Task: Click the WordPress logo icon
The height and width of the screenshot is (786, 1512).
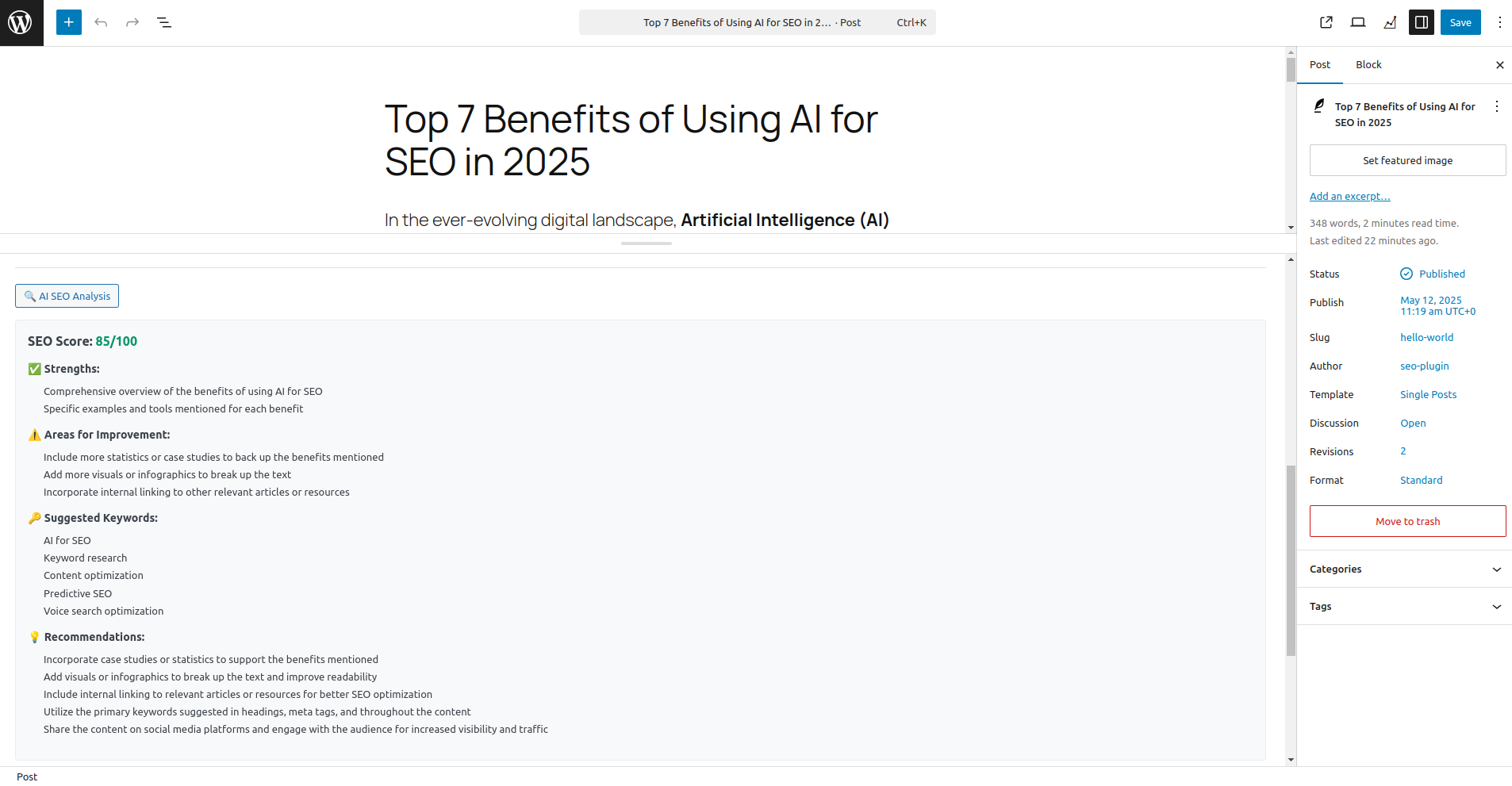Action: pos(21,22)
